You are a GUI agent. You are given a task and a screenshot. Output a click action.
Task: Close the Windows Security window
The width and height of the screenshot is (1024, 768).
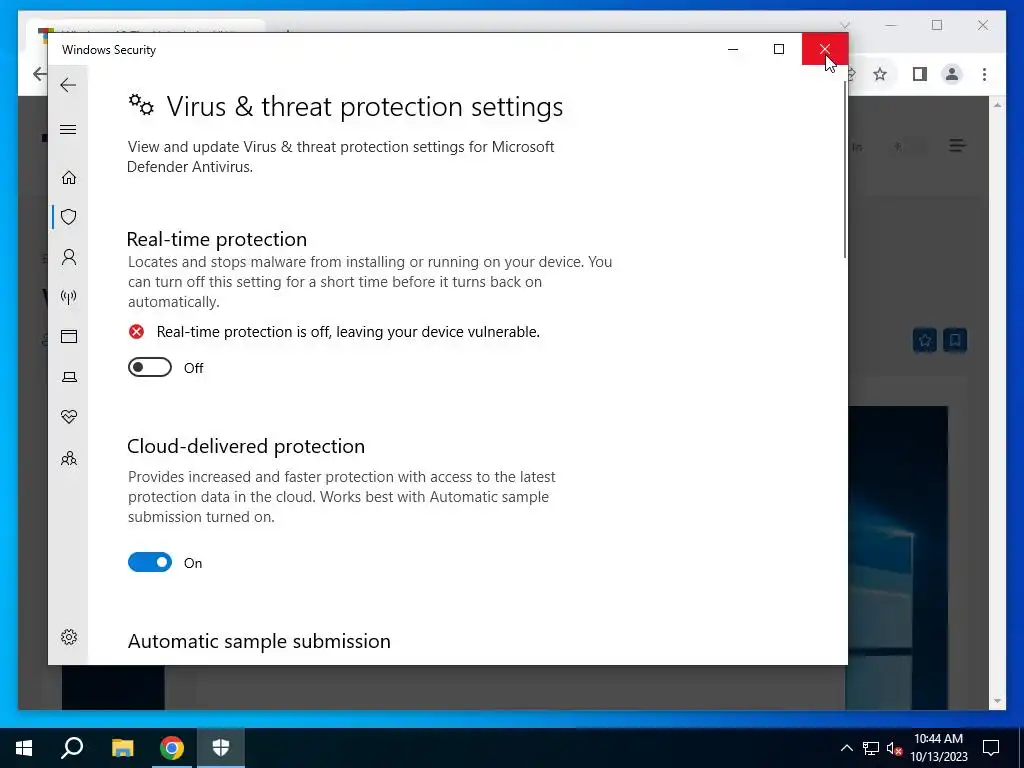point(825,49)
